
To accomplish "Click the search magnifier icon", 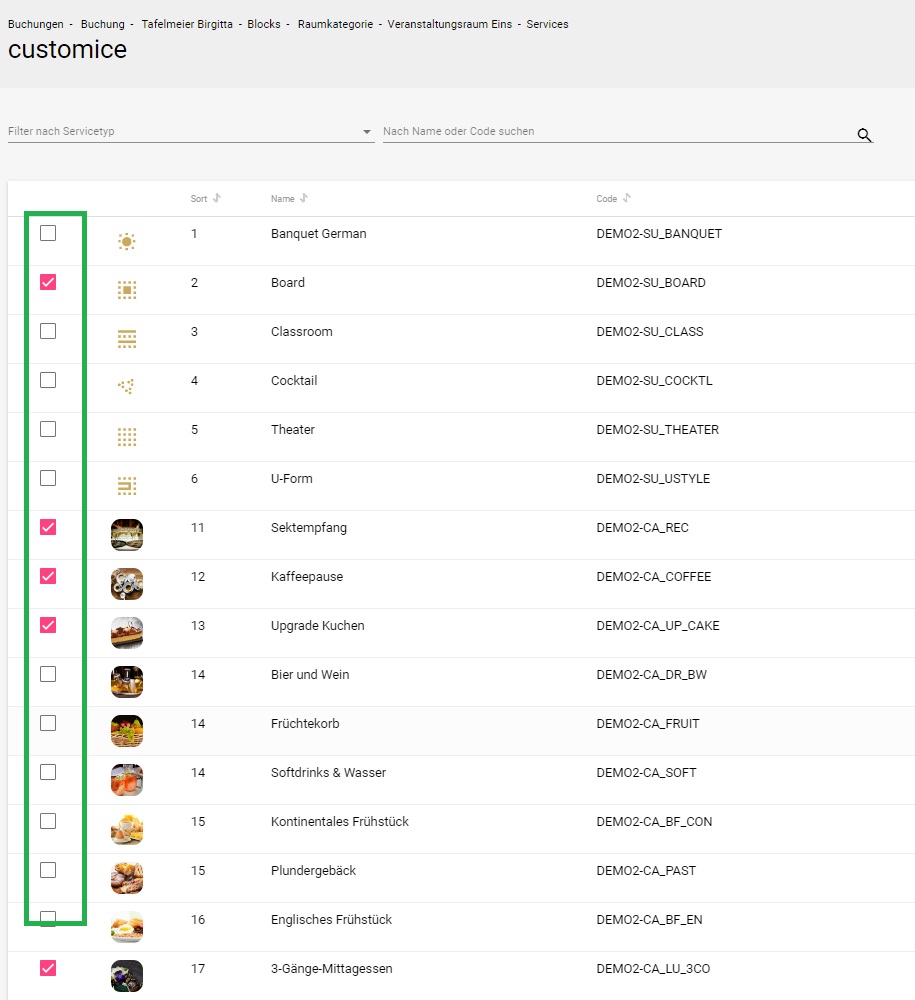I will [x=864, y=135].
